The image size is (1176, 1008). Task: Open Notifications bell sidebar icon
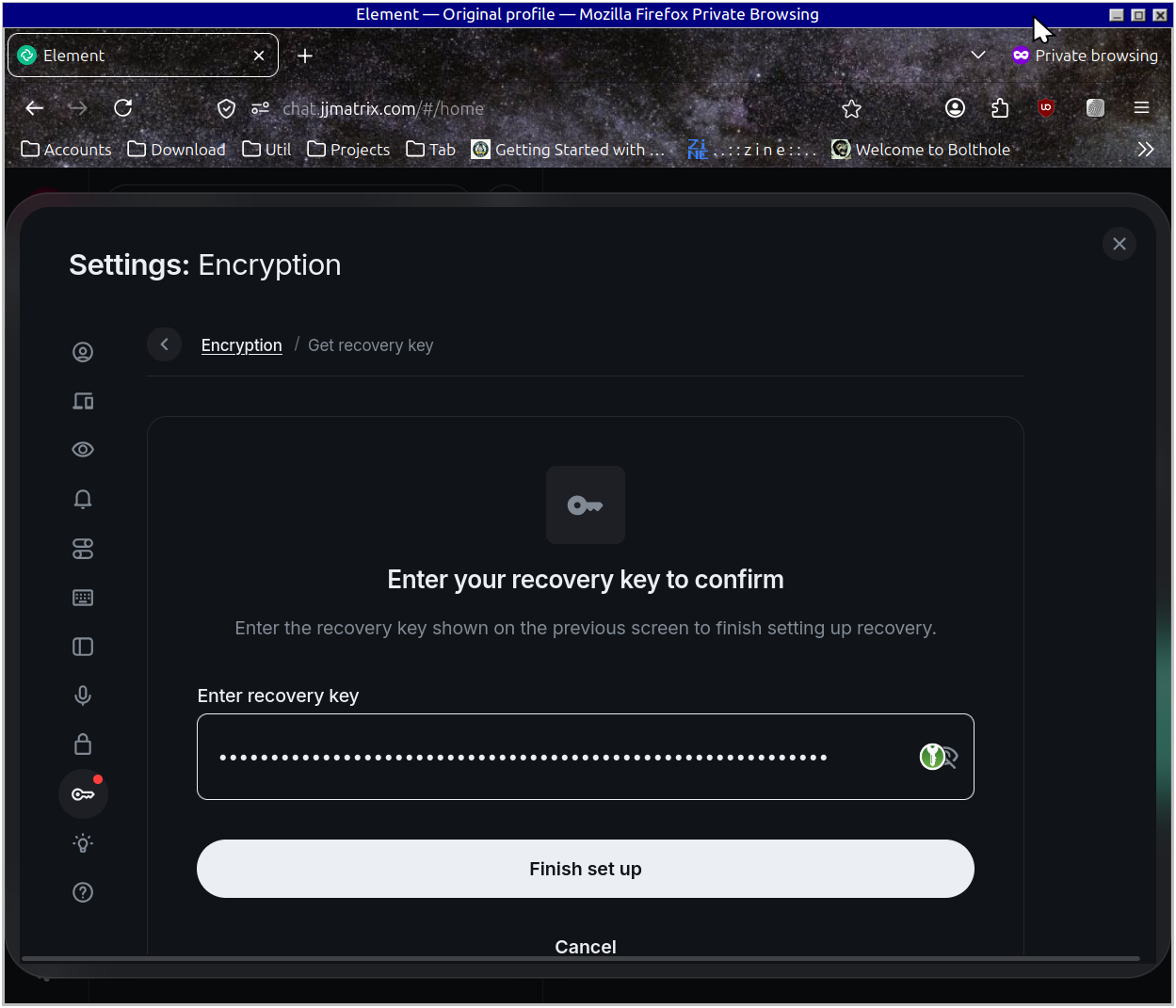(x=83, y=499)
